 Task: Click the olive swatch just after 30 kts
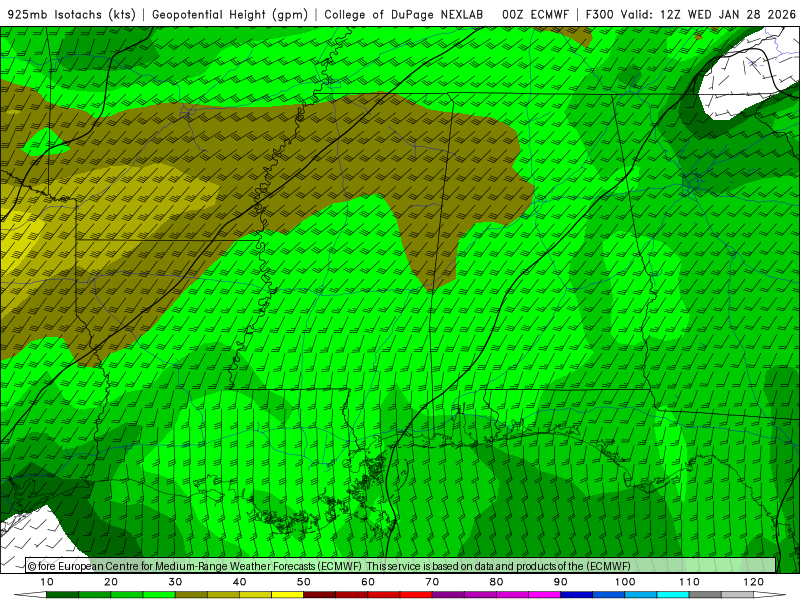191,595
